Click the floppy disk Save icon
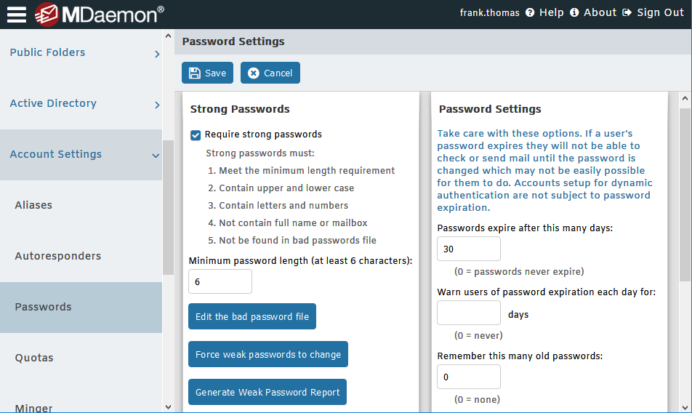This screenshot has width=692, height=413. [x=195, y=73]
